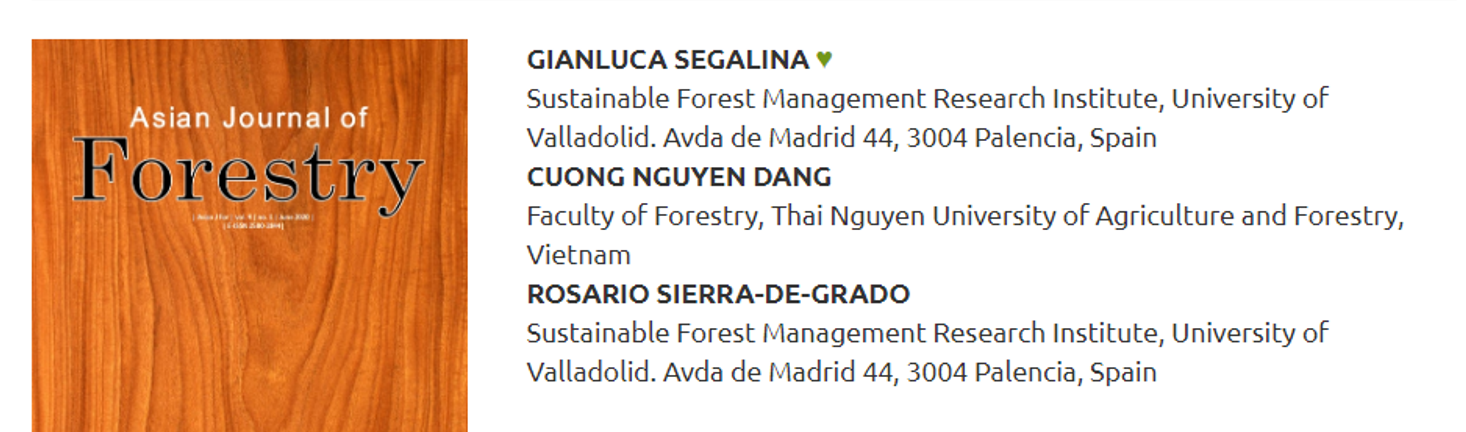This screenshot has width=1466, height=432.
Task: Click 'University of' ending Segalina's first affiliation line
Action: [x=1250, y=99]
